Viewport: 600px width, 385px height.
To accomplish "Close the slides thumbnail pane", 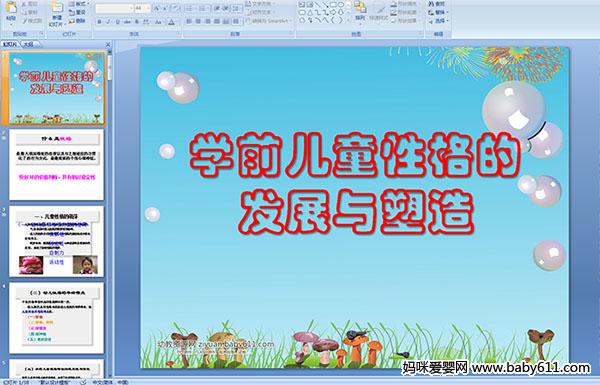I will pos(108,45).
